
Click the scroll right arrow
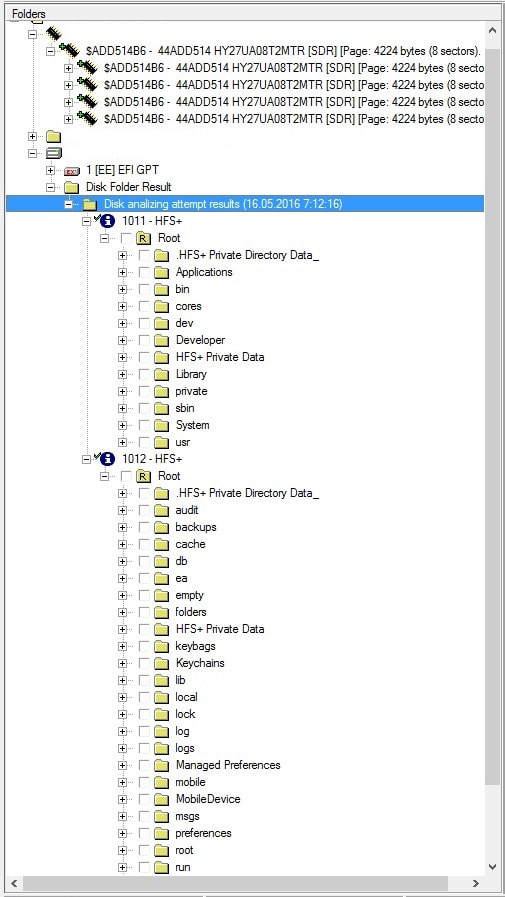pyautogui.click(x=475, y=883)
